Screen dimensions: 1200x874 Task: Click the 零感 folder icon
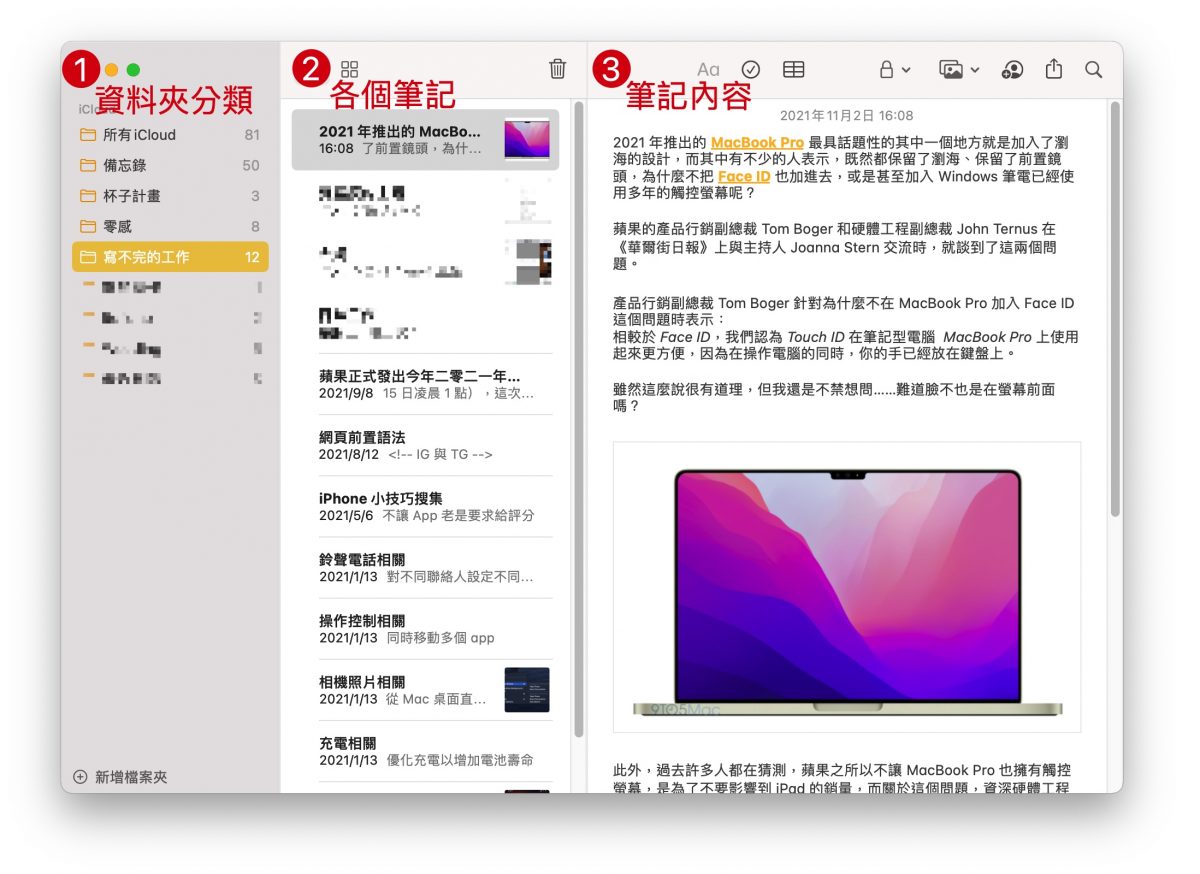coord(88,226)
